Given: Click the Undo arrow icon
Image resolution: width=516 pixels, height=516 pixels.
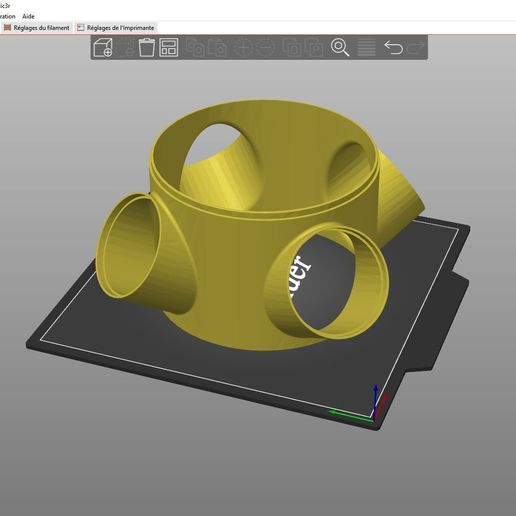Looking at the screenshot, I should (393, 47).
